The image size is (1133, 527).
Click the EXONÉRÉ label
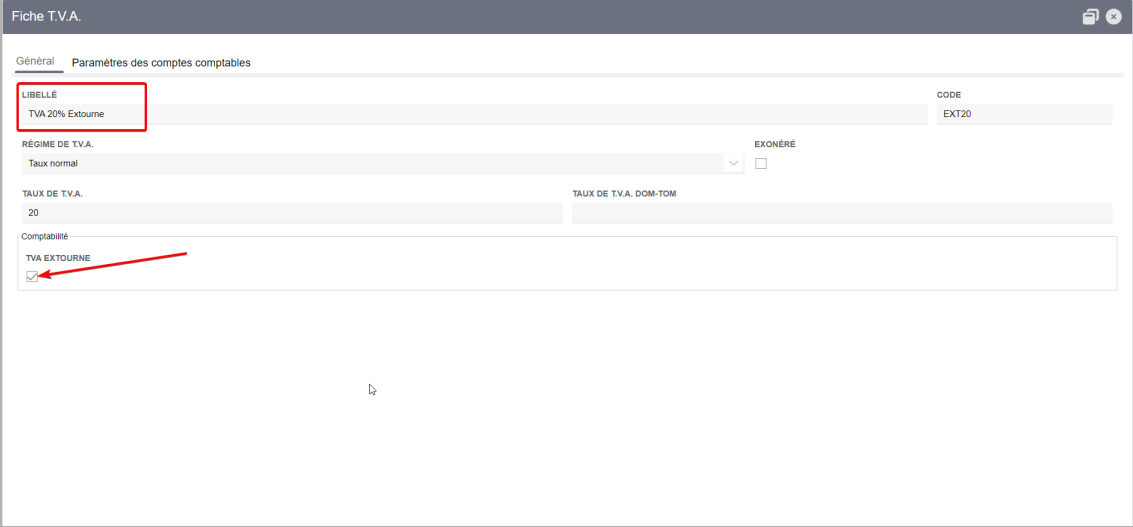775,145
